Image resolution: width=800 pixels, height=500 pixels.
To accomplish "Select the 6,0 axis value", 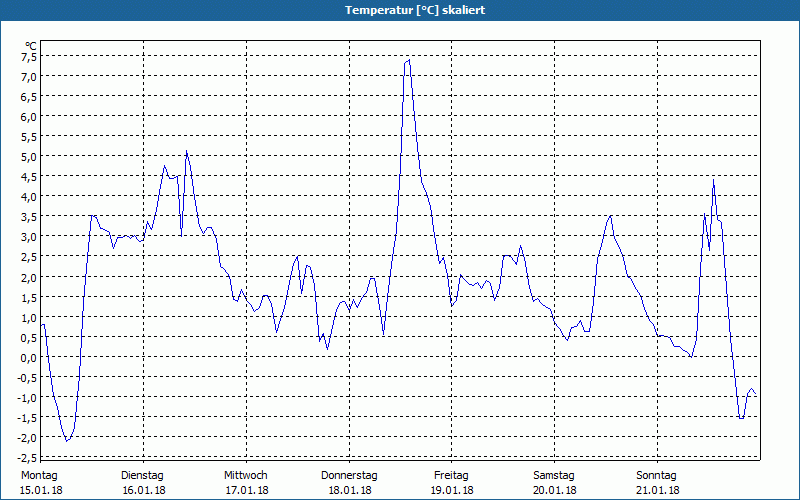I will pos(29,117).
